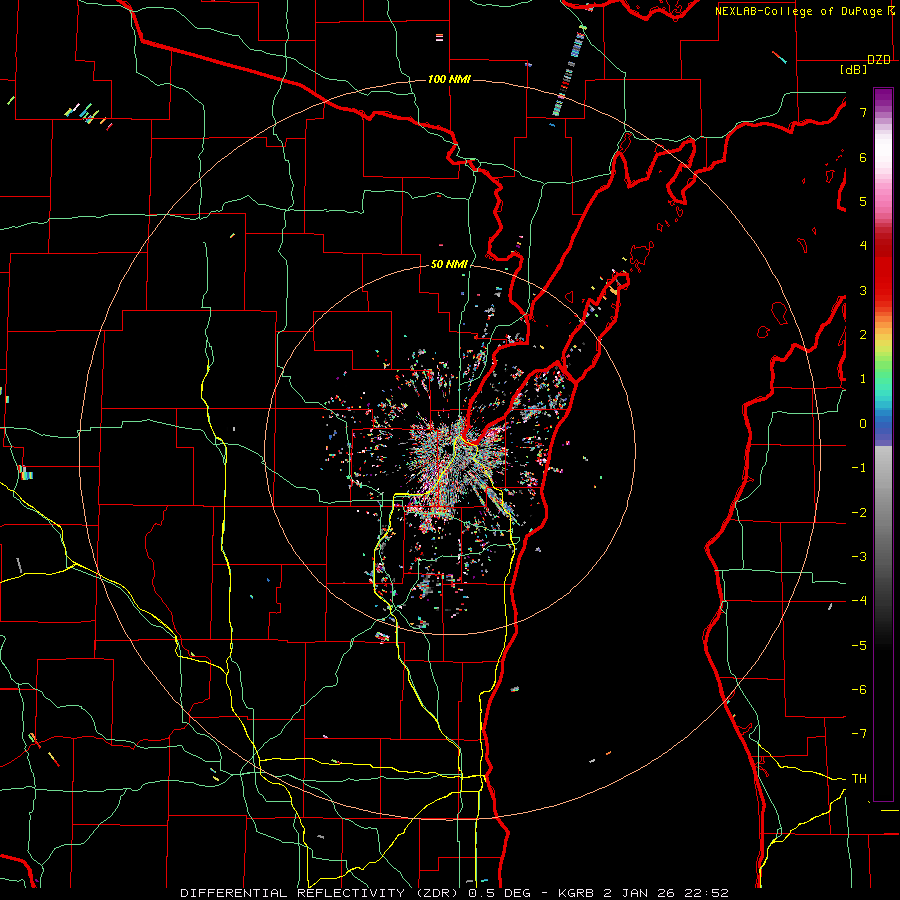Click the DZD label above the legend

[x=879, y=59]
